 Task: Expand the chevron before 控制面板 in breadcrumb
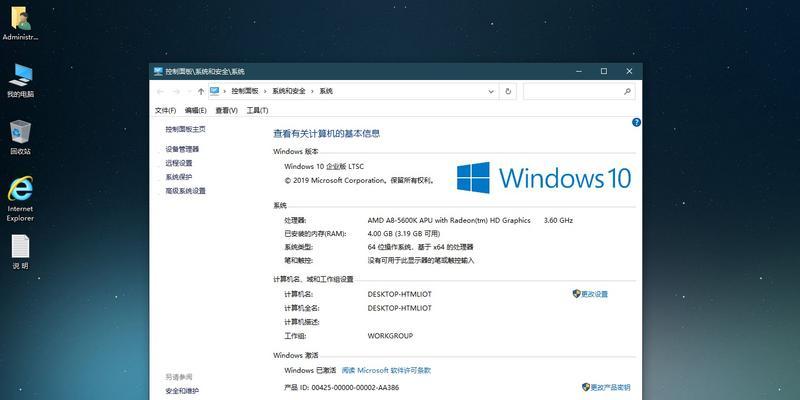click(224, 91)
